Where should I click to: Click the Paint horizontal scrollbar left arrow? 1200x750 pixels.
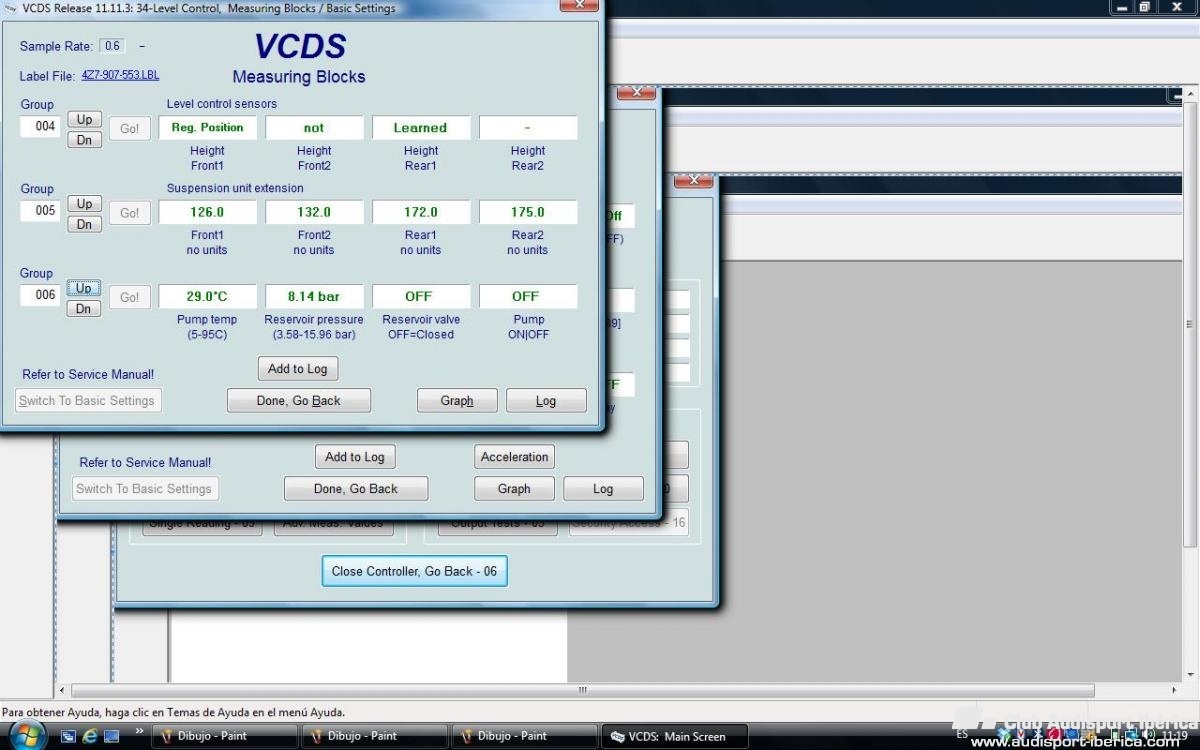[x=64, y=690]
